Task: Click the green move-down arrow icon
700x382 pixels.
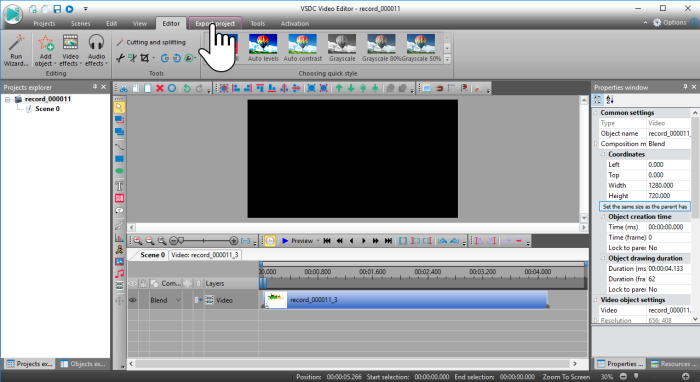Action: click(351, 88)
